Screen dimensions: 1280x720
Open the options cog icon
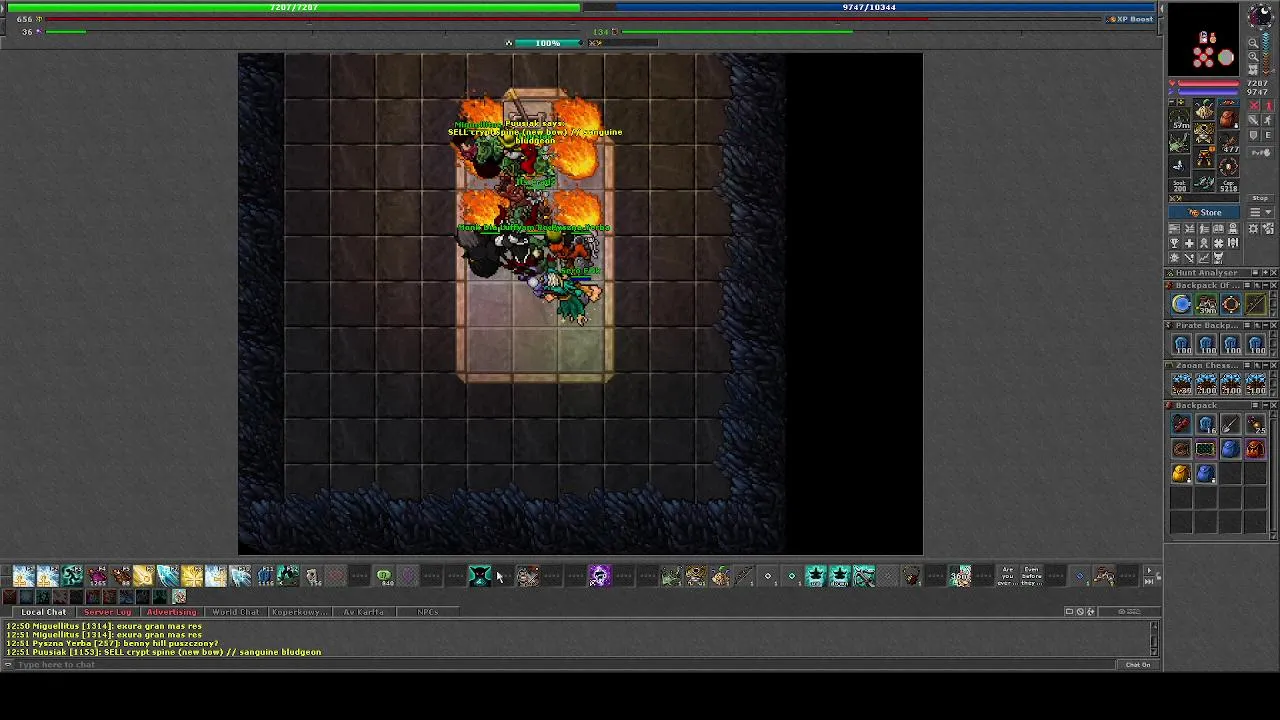click(1253, 228)
